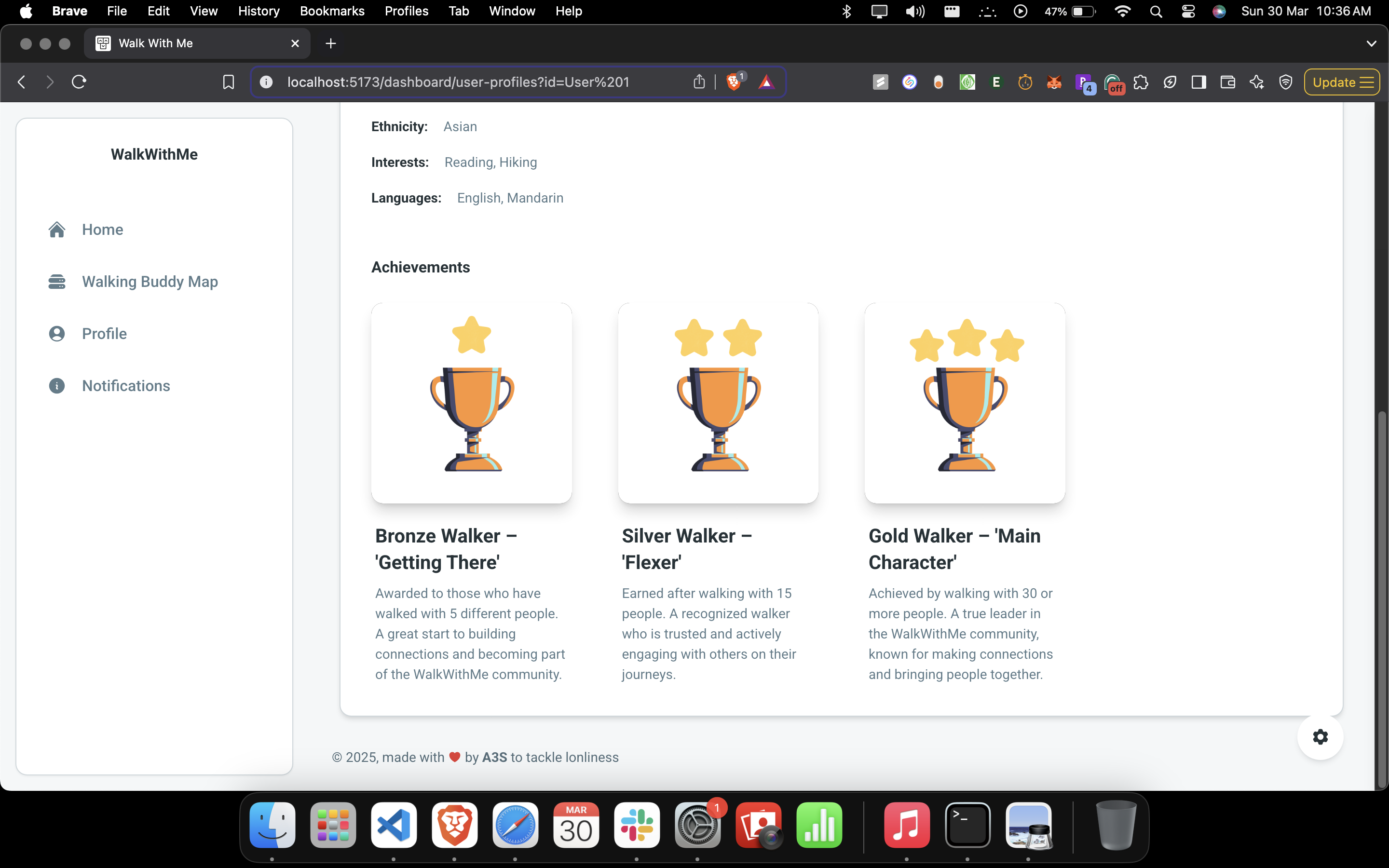Open Walking Buddy Map from sidebar

(149, 282)
